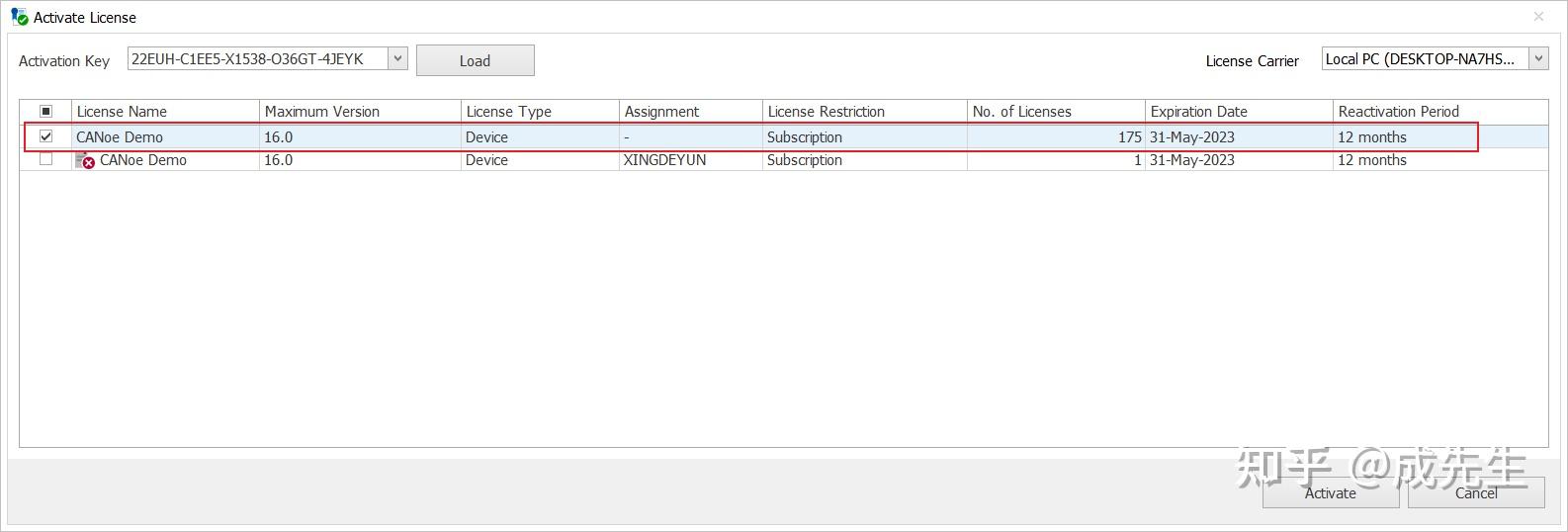This screenshot has width=1568, height=532.
Task: Toggle the select-all header checkbox
Action: tap(45, 111)
